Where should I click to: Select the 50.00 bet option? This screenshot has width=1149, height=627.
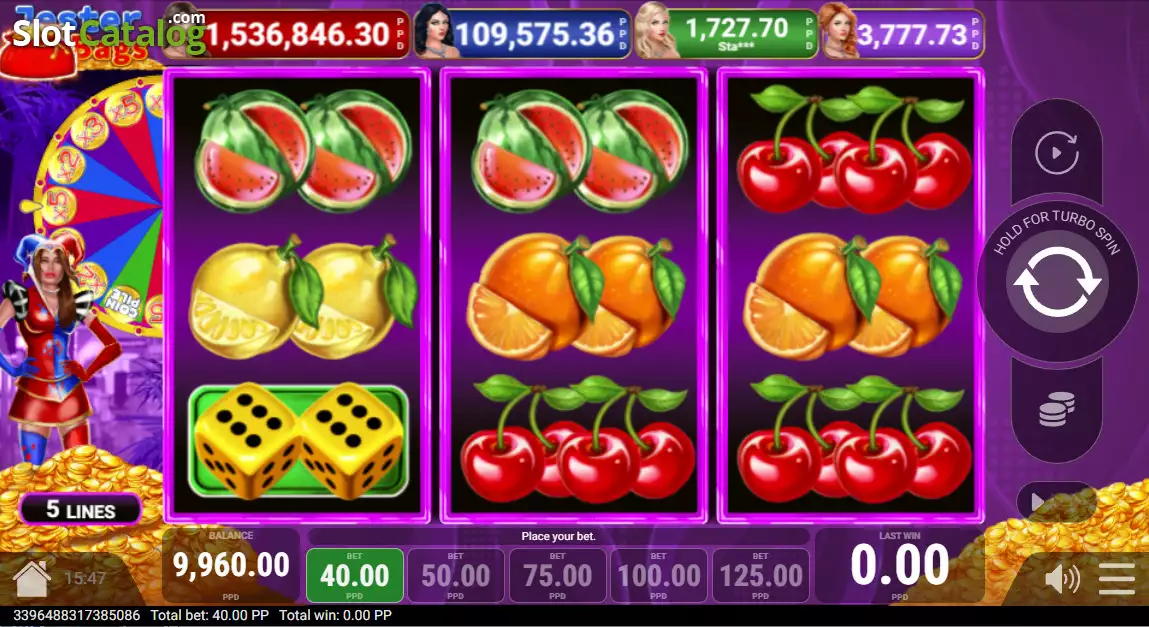(456, 576)
